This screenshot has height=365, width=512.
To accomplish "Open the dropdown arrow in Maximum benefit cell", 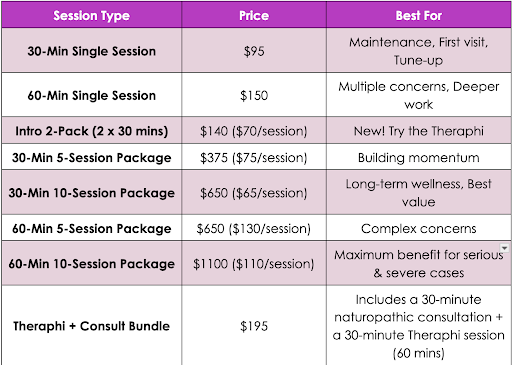I will point(504,248).
